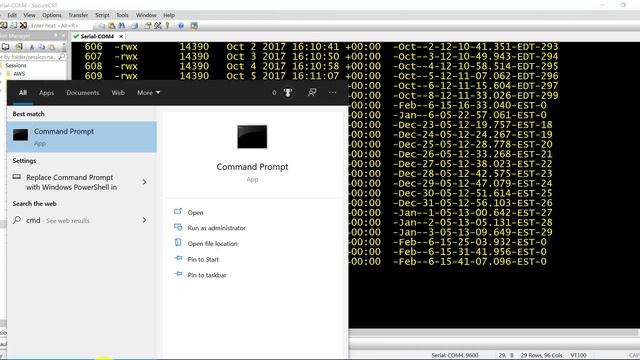Open the Edit menu in SecureCRT
The height and width of the screenshot is (360, 640).
click(x=12, y=15)
